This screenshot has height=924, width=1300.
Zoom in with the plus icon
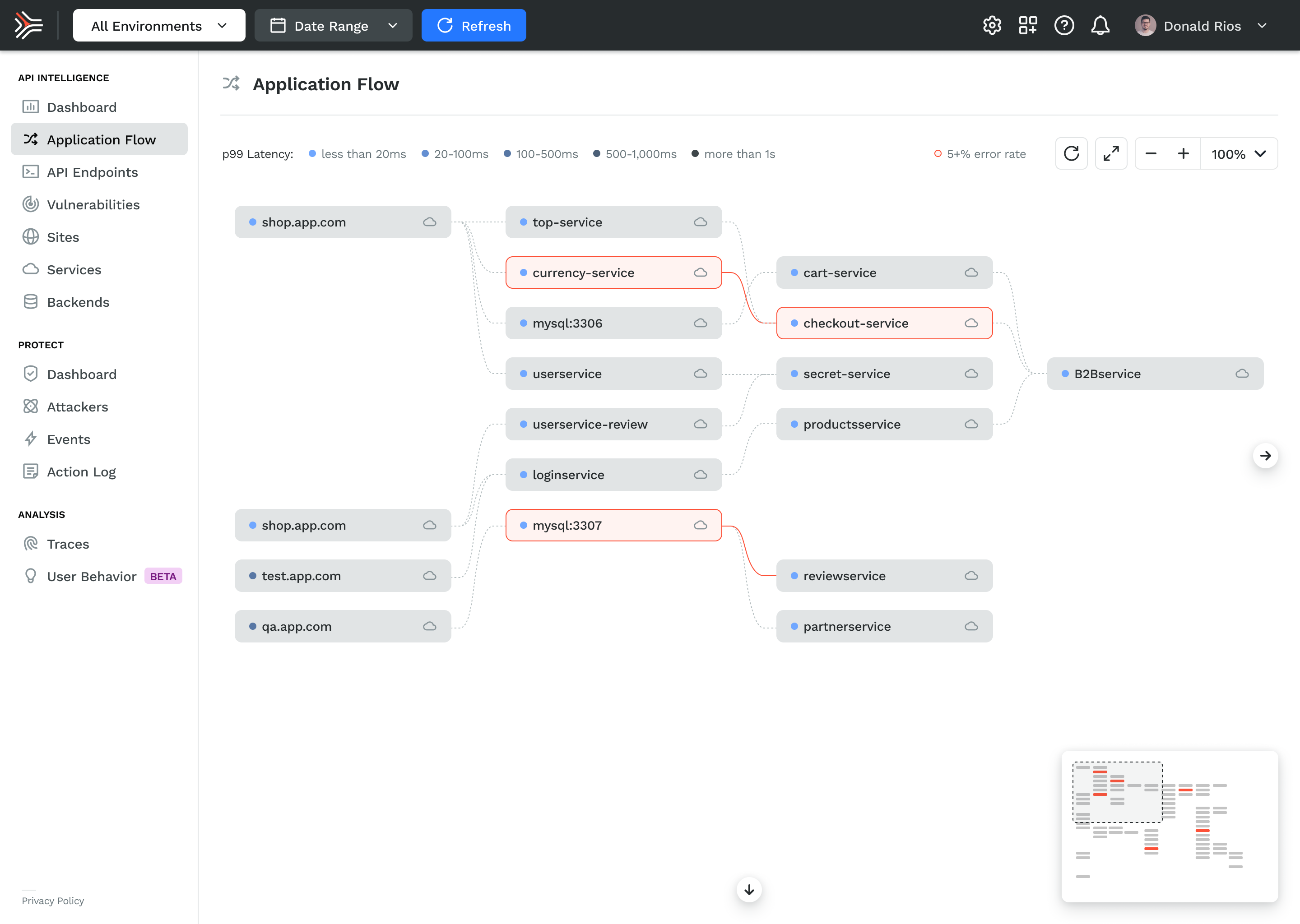tap(1184, 153)
